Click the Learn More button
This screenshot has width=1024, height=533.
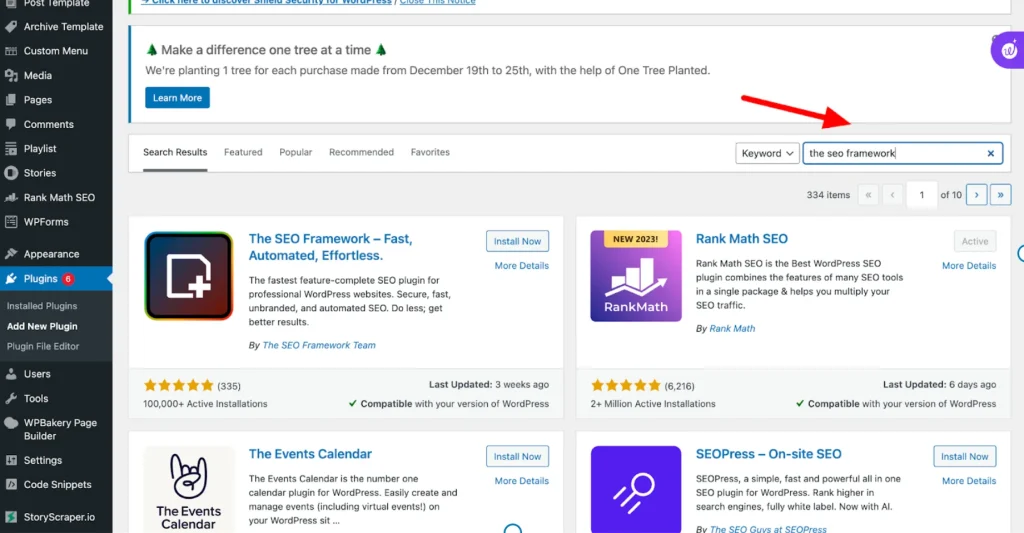[x=177, y=98]
